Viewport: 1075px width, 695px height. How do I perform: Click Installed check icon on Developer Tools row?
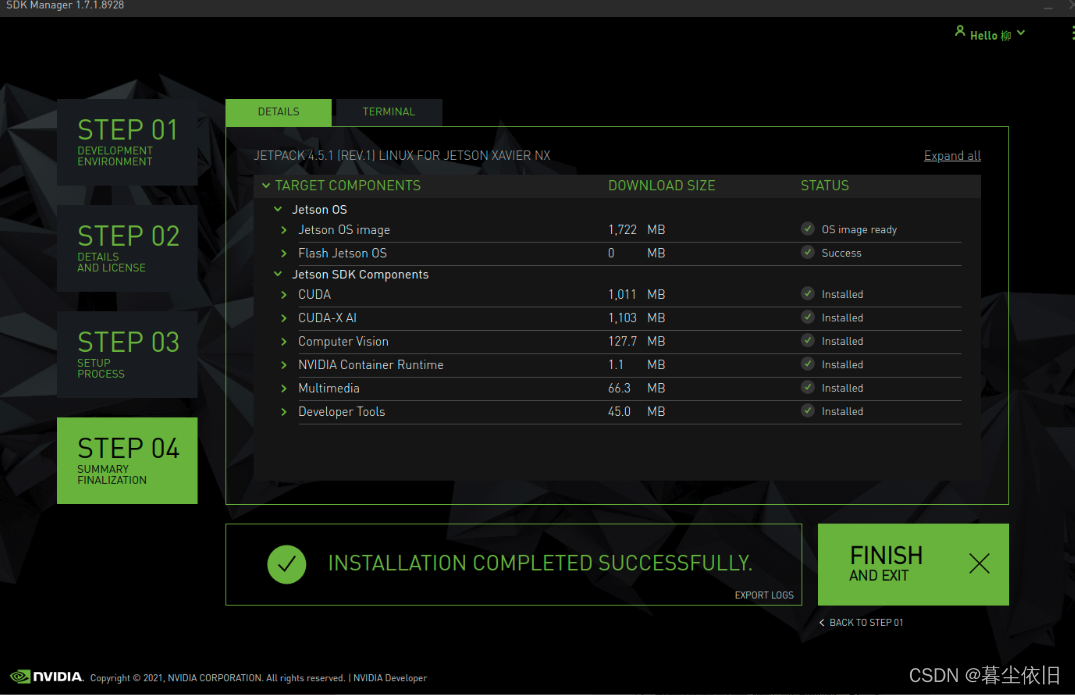pos(808,410)
